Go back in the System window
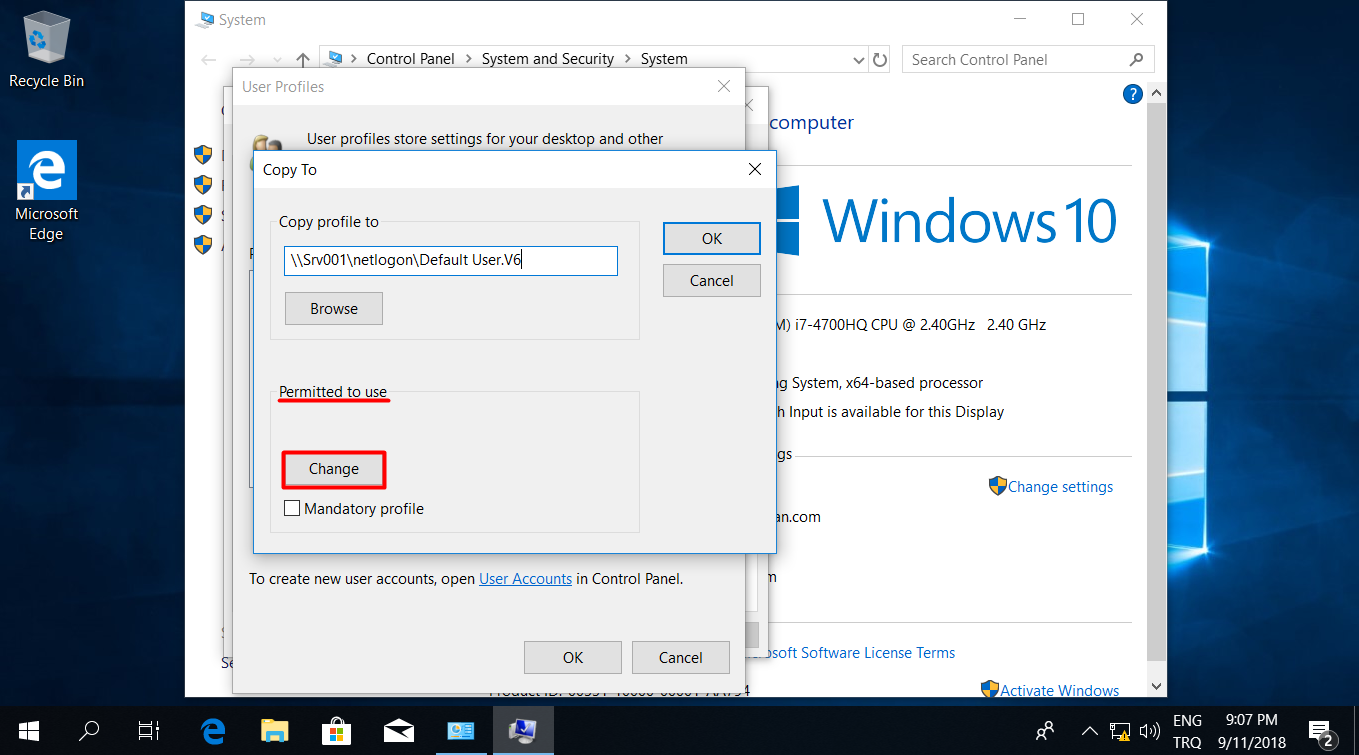Screen dimensions: 1359x755 click(x=209, y=60)
